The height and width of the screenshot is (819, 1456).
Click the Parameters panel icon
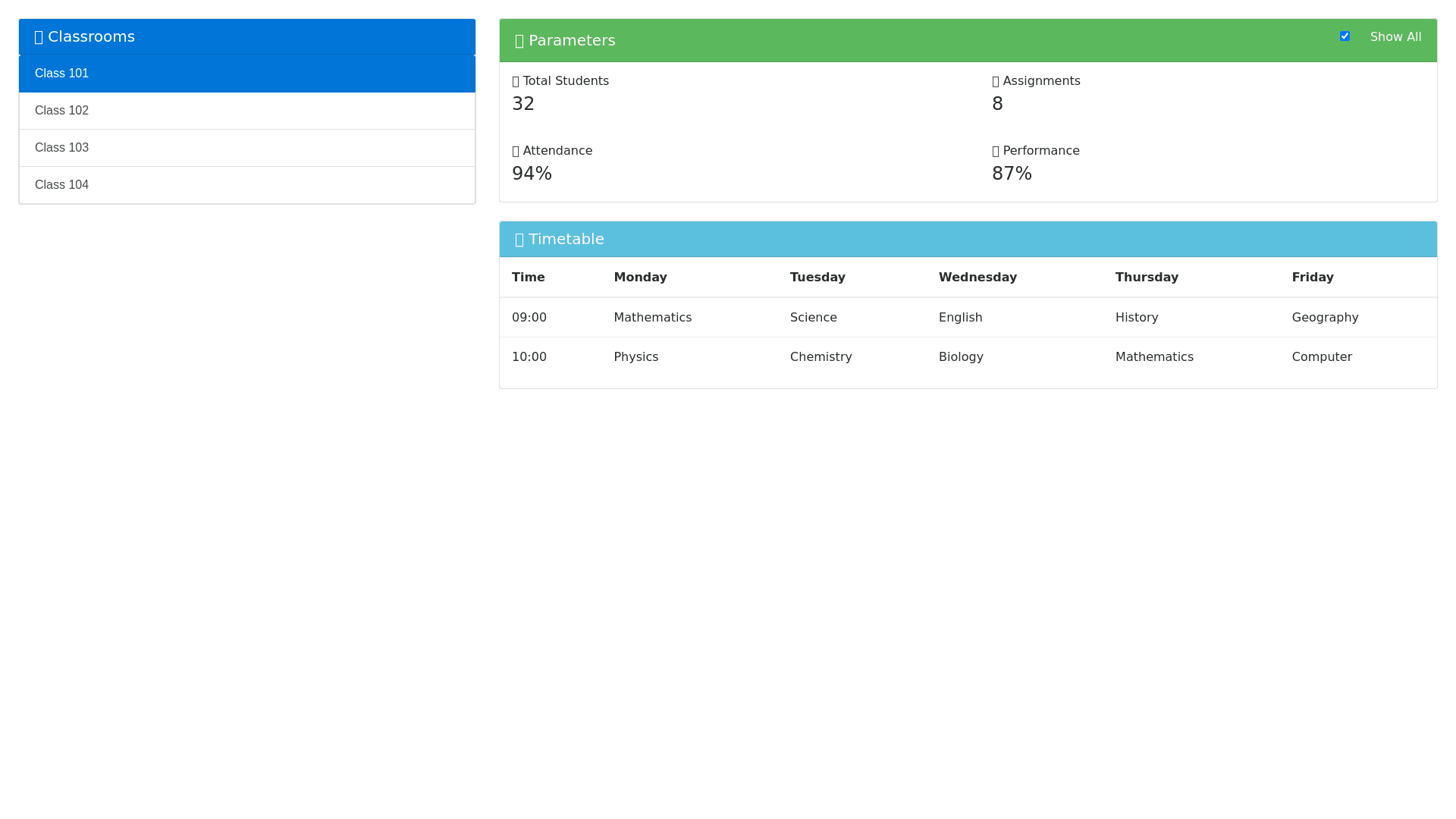coord(519,41)
